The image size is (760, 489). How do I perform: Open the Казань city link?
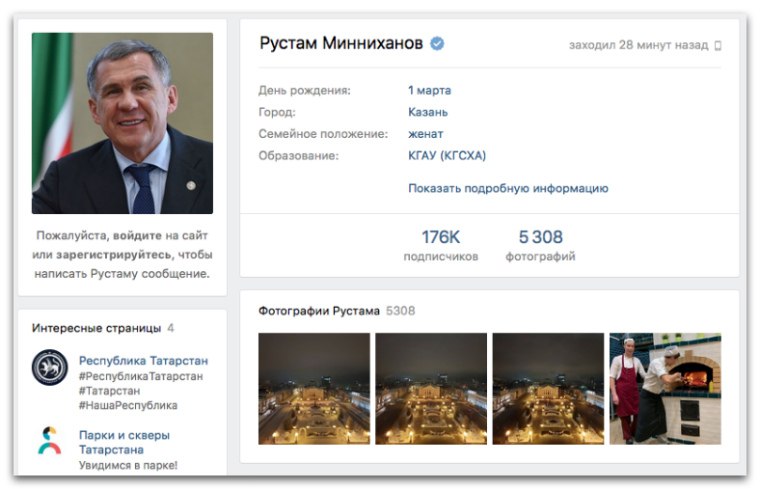[x=428, y=112]
